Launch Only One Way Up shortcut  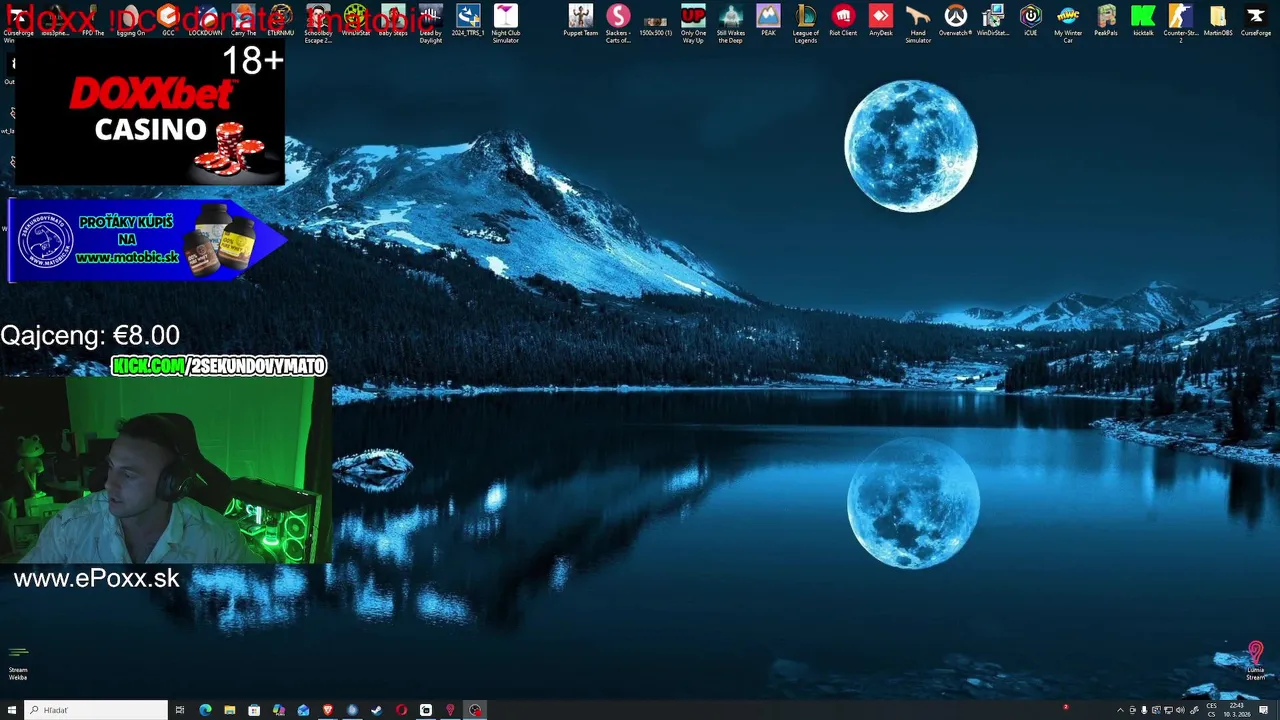(x=693, y=23)
